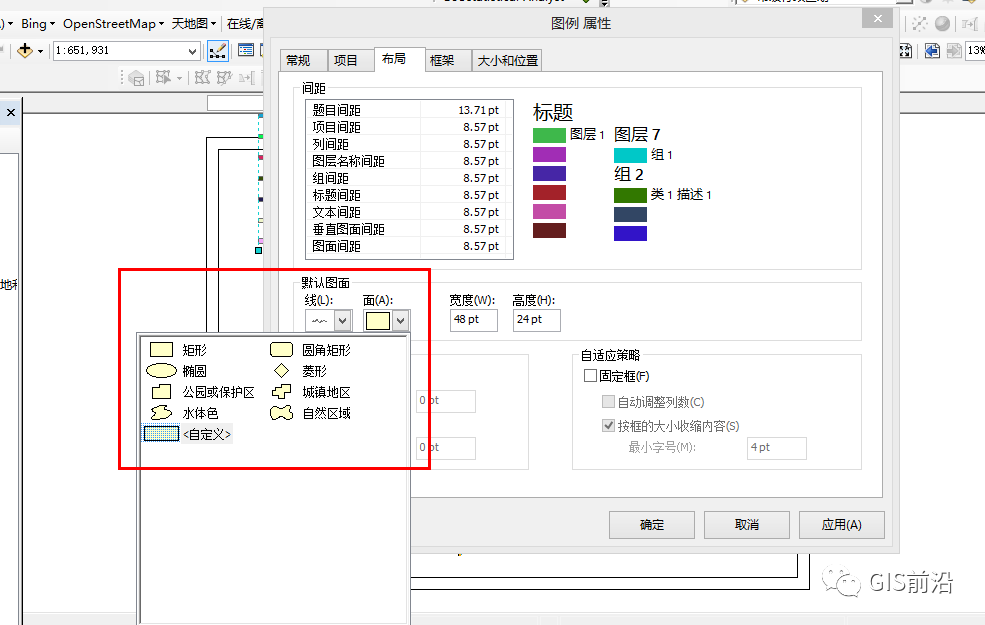The width and height of the screenshot is (985, 625).
Task: Select the 组间距 row
Action: click(x=409, y=178)
